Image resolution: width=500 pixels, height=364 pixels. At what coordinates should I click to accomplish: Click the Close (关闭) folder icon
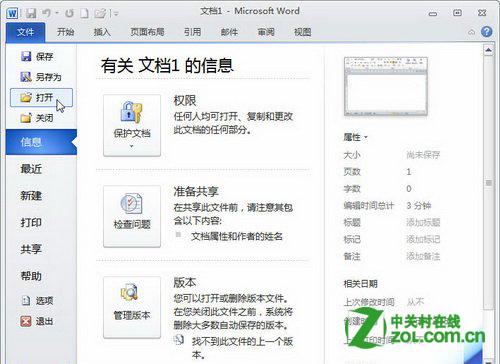tap(26, 118)
